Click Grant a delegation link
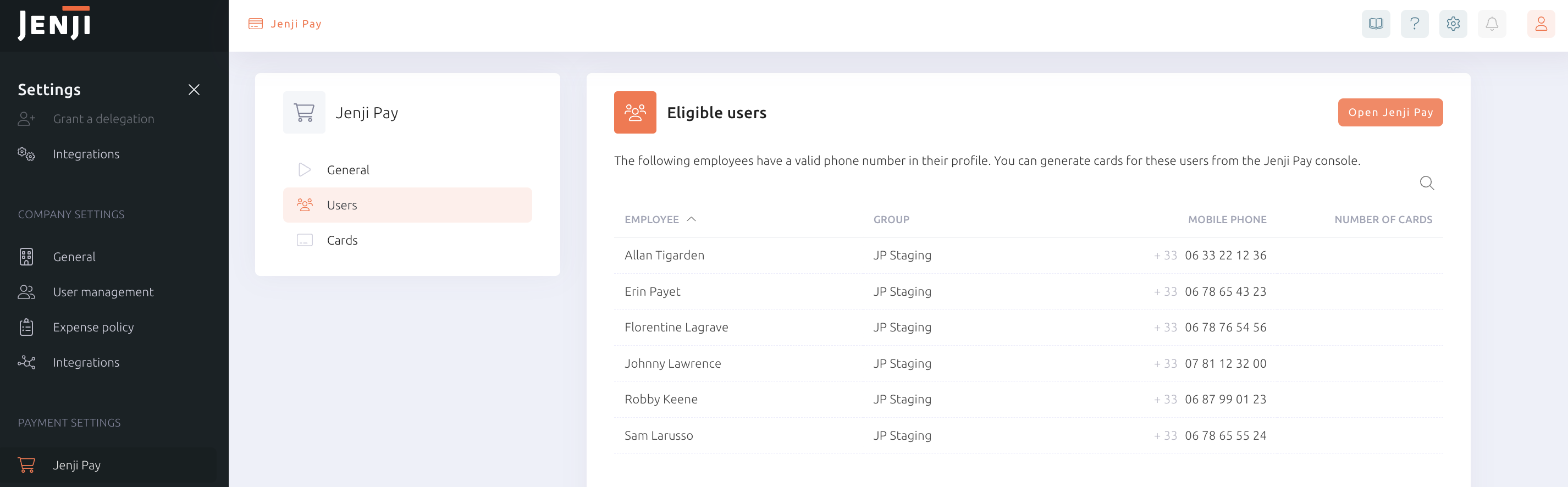1568x487 pixels. (103, 119)
